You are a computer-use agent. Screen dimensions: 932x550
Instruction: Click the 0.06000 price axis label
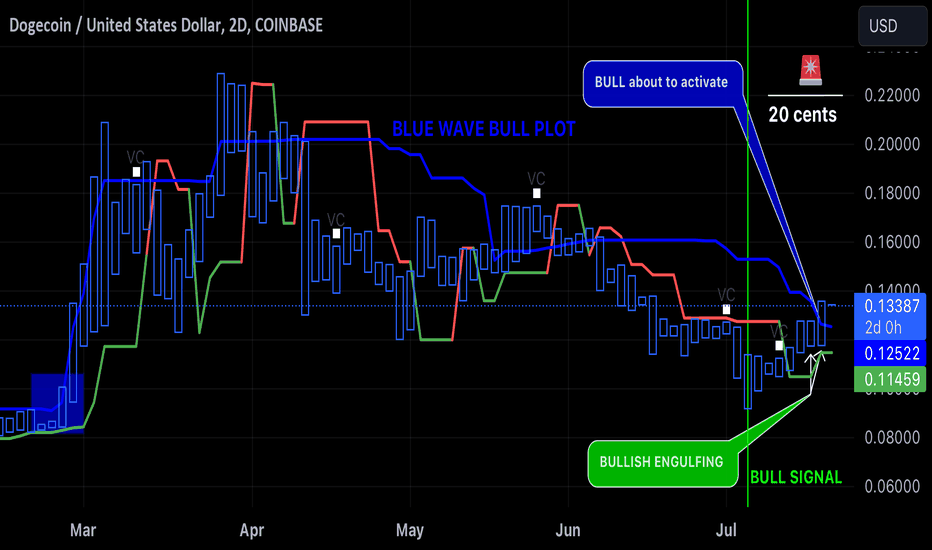pos(892,486)
